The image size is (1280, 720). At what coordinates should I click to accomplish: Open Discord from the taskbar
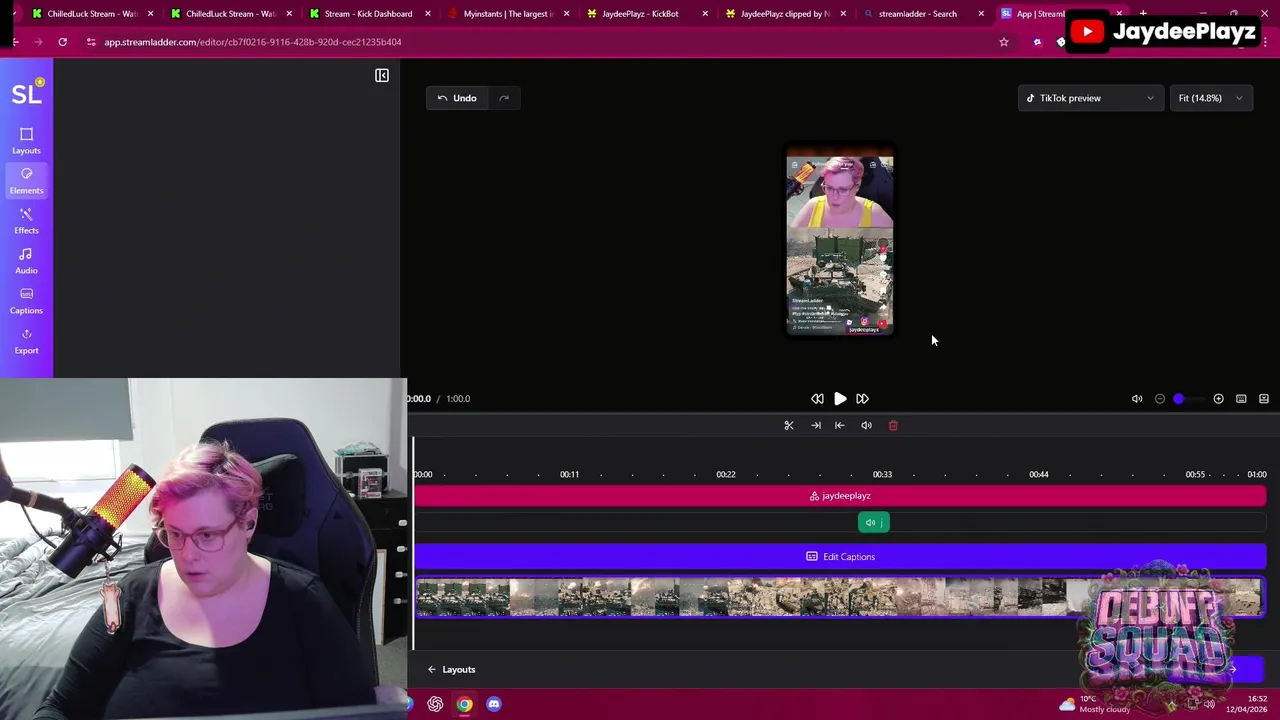point(494,705)
